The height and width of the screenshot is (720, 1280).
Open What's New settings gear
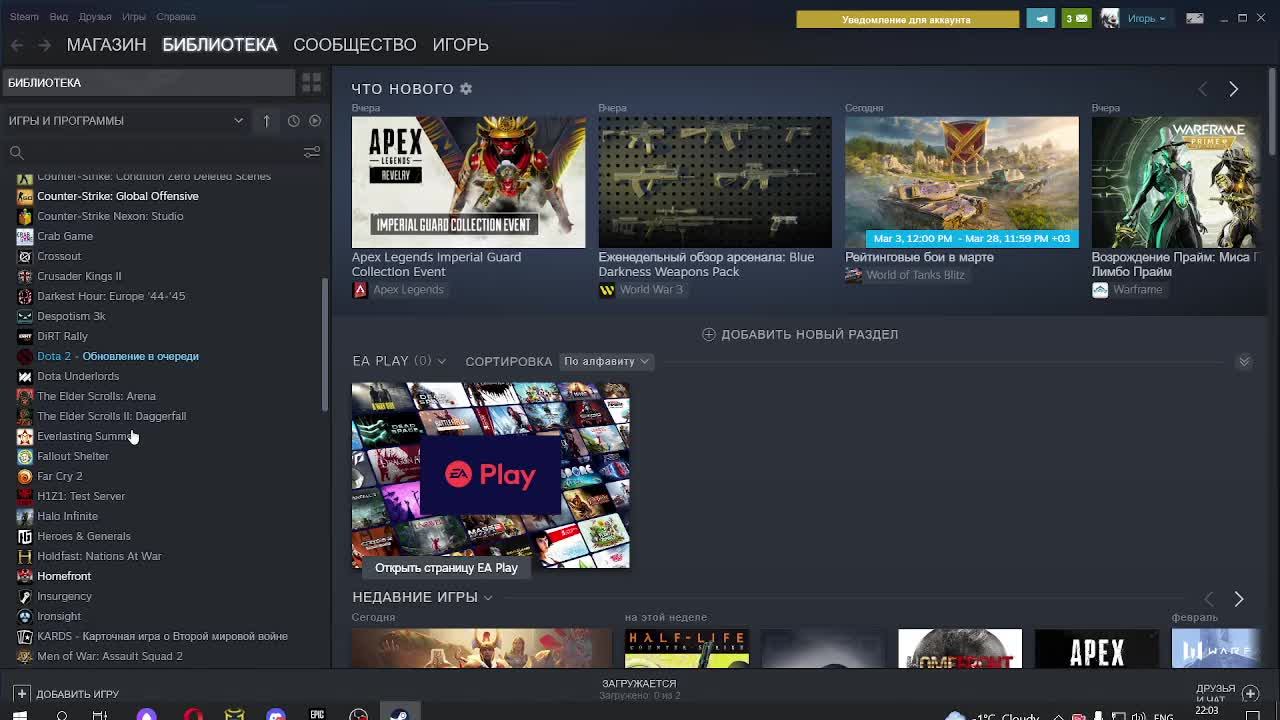tap(466, 89)
